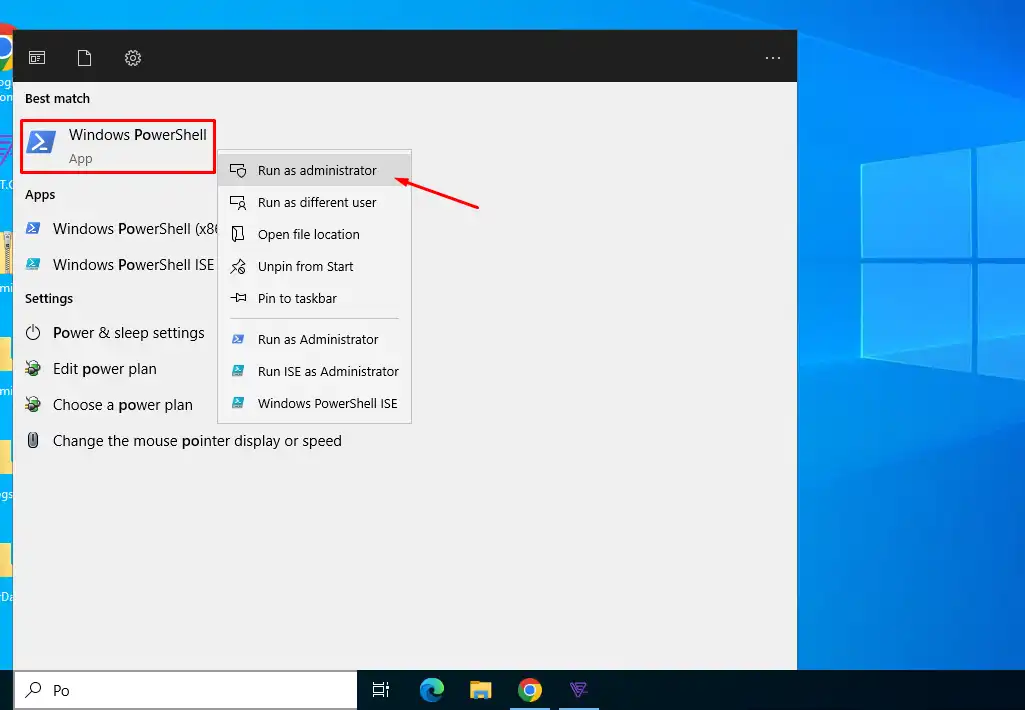
Task: Open the Apps filter icon in search header
Action: (37, 58)
